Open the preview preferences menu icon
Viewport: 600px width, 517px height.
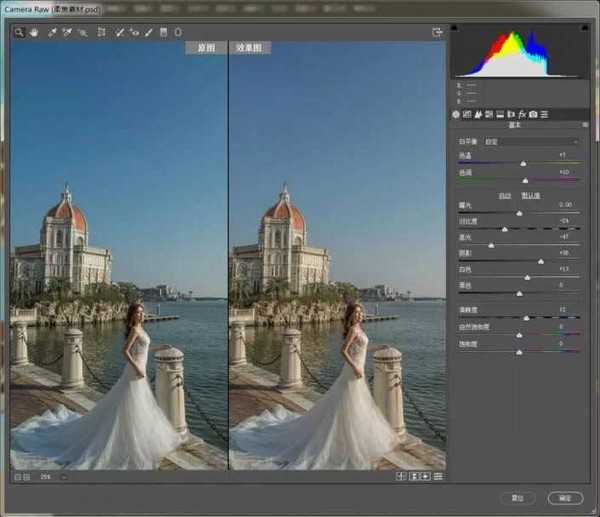click(439, 476)
